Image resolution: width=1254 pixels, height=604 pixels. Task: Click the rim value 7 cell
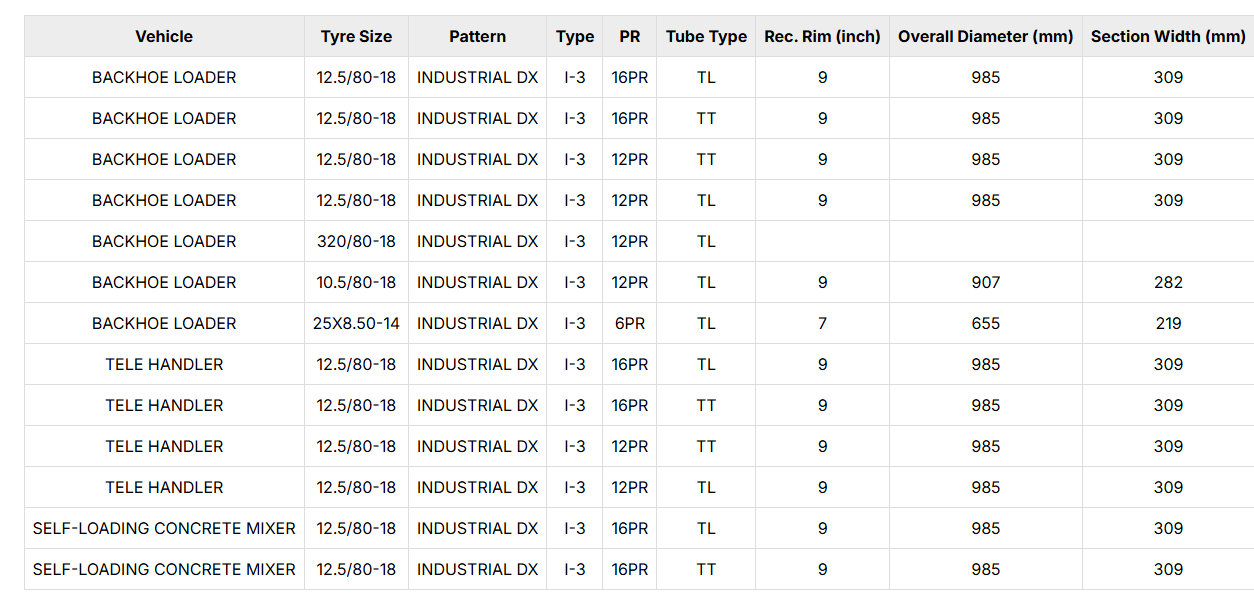pyautogui.click(x=822, y=323)
